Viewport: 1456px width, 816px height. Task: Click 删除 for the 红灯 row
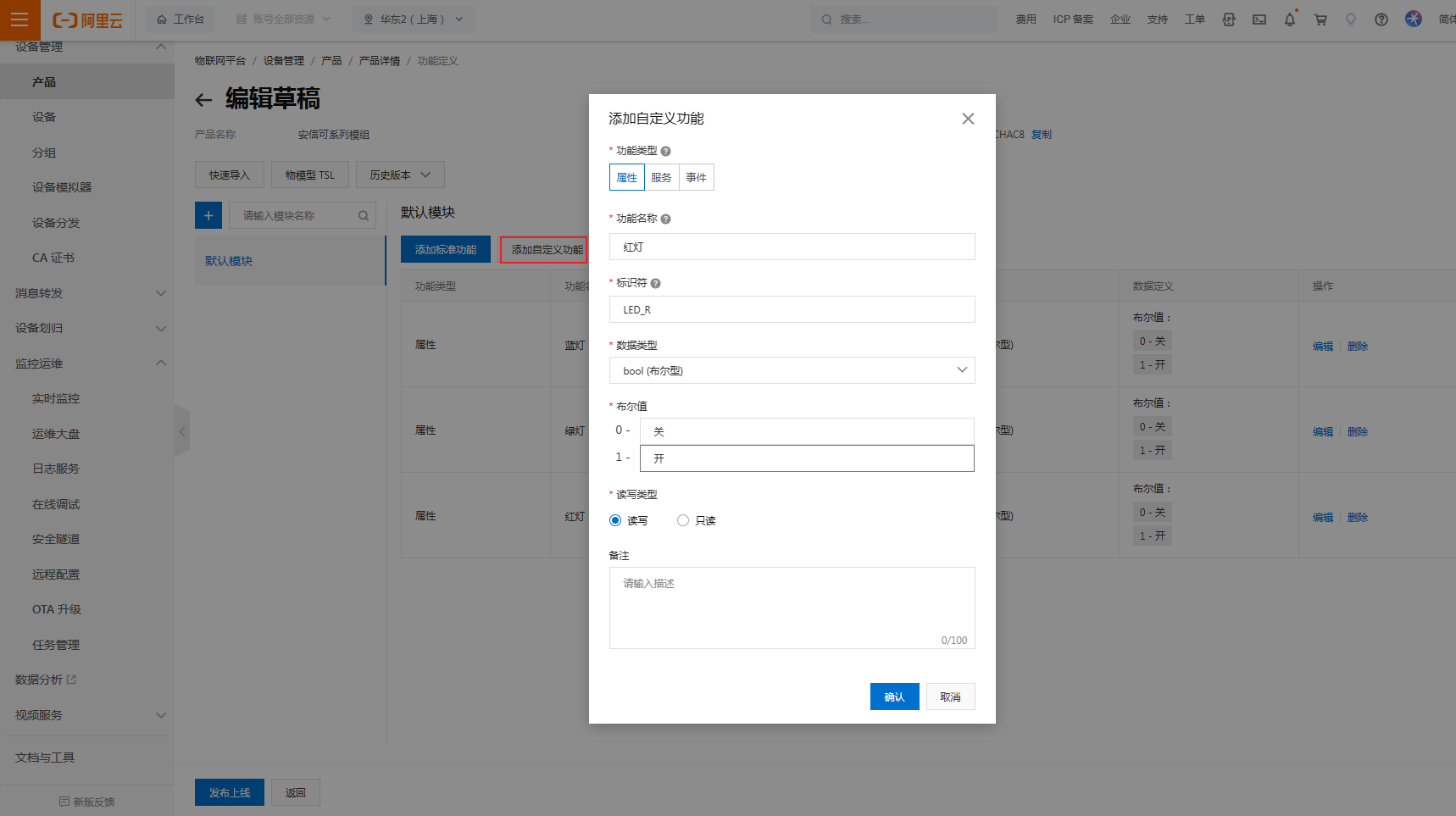(x=1358, y=517)
